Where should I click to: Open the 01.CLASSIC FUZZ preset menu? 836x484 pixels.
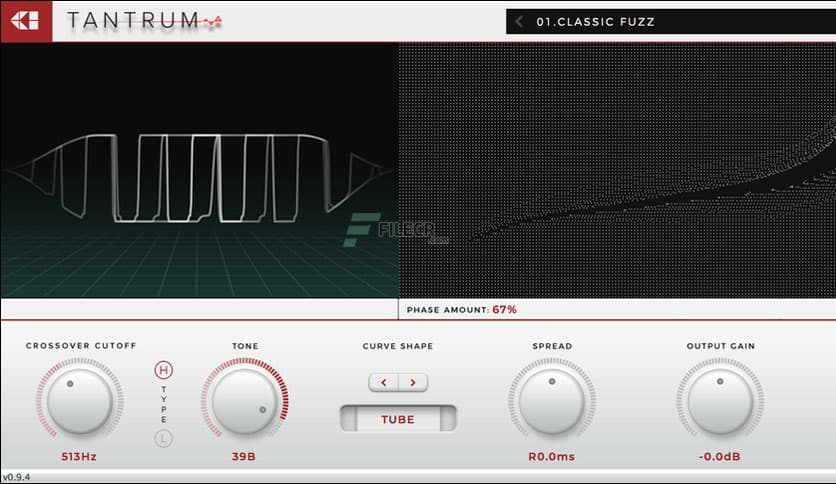tap(671, 22)
